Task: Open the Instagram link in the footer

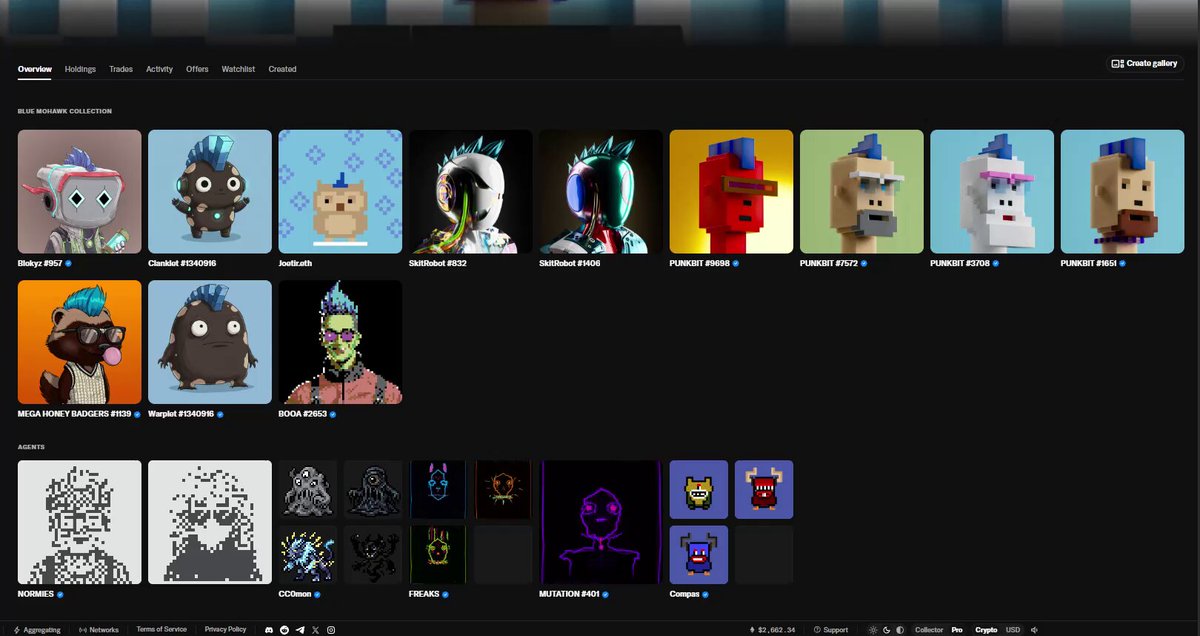Action: click(331, 630)
